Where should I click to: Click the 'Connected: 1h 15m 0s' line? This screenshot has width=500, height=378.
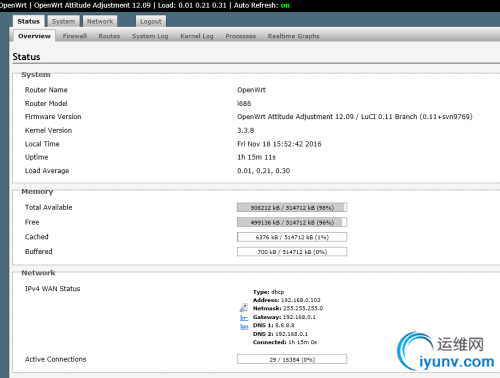285,342
